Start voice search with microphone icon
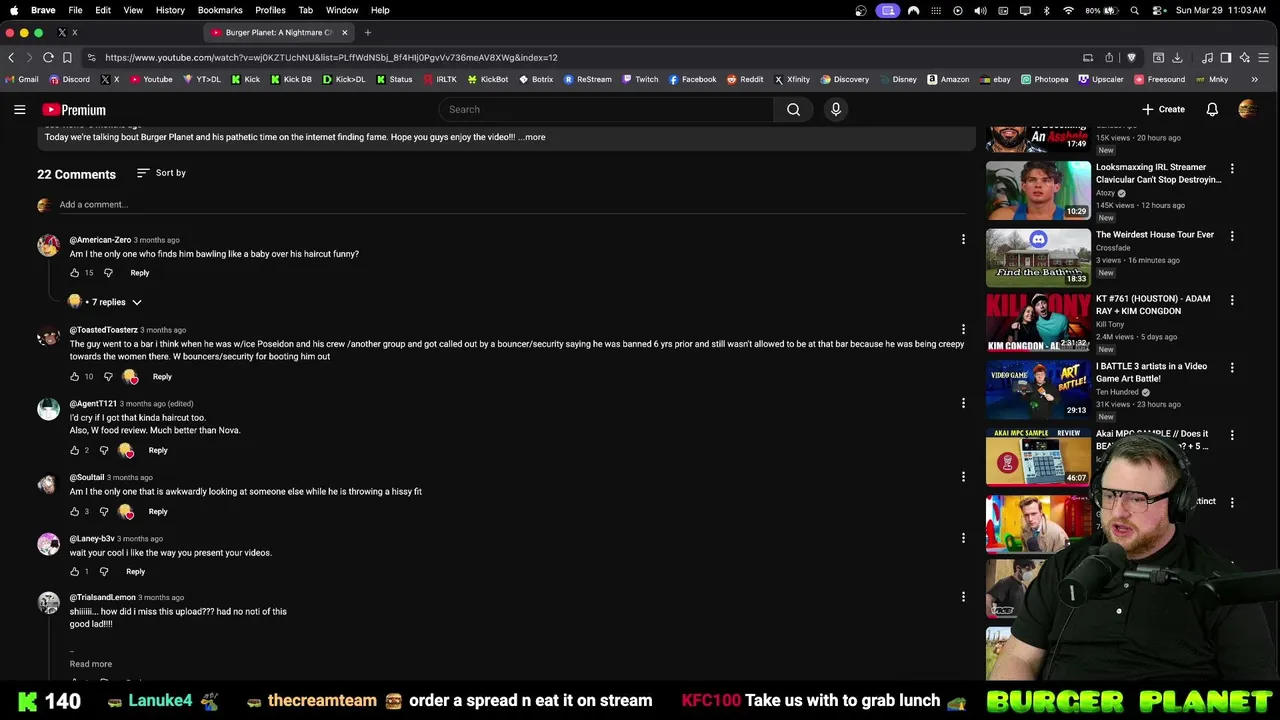Viewport: 1280px width, 720px height. 836,109
